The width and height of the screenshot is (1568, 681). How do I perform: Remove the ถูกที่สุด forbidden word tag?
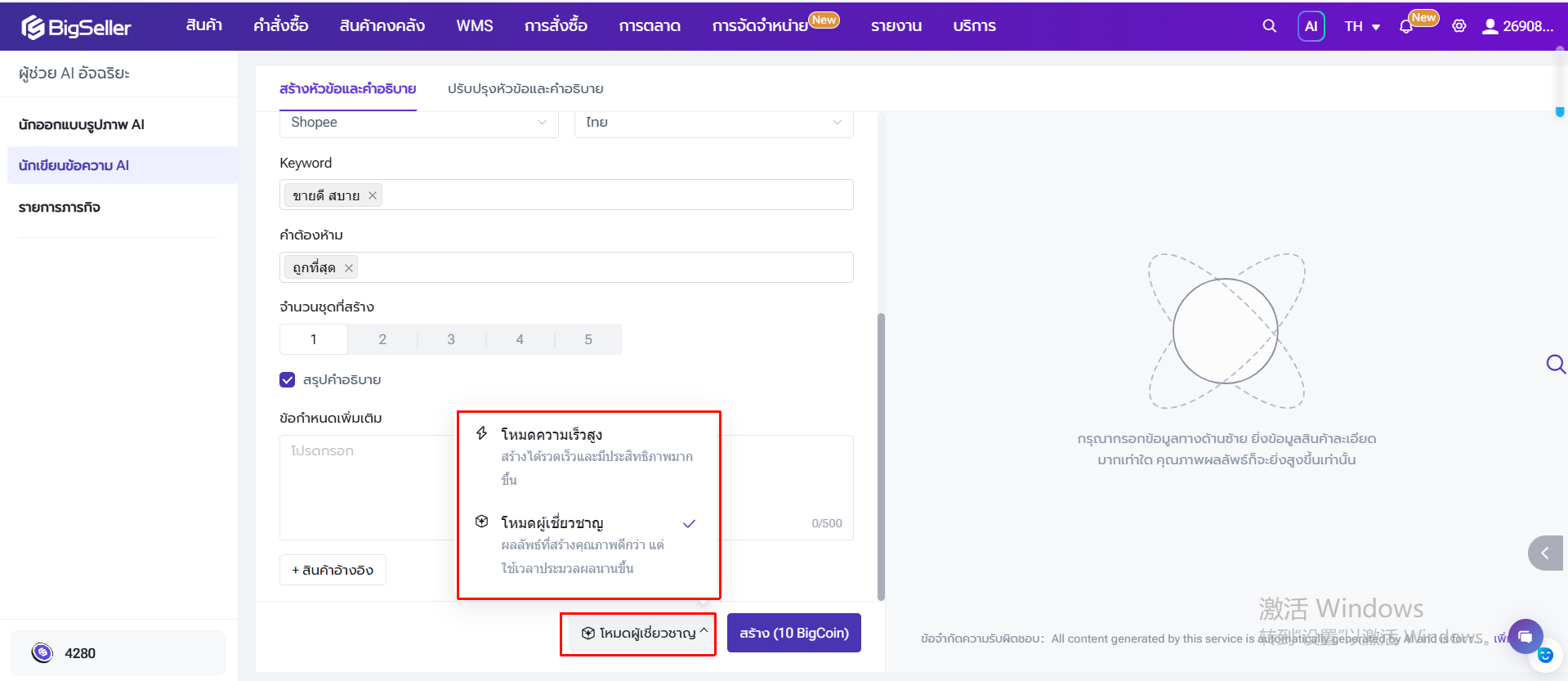(349, 267)
